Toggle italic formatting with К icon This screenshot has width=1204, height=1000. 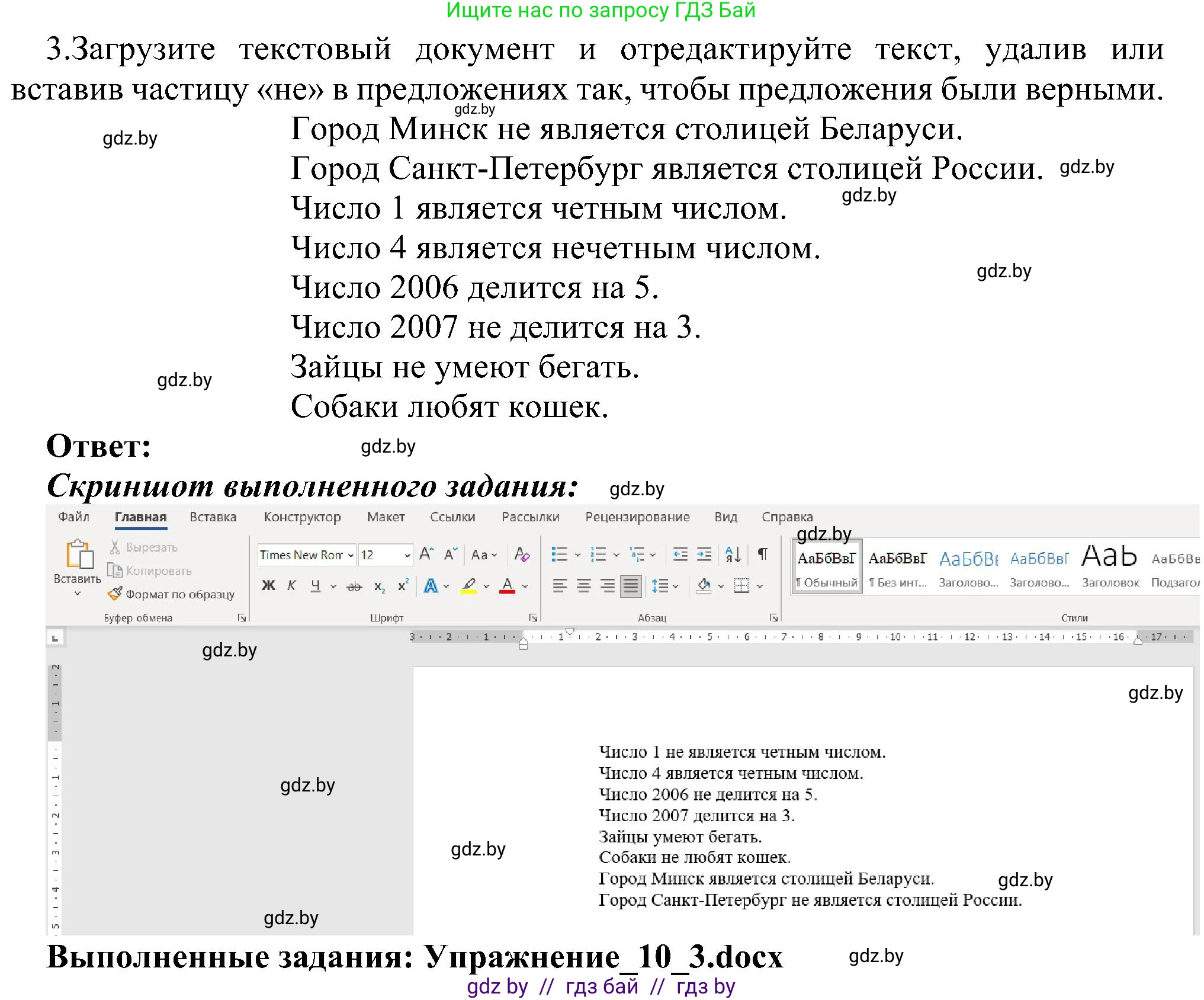coord(291,585)
